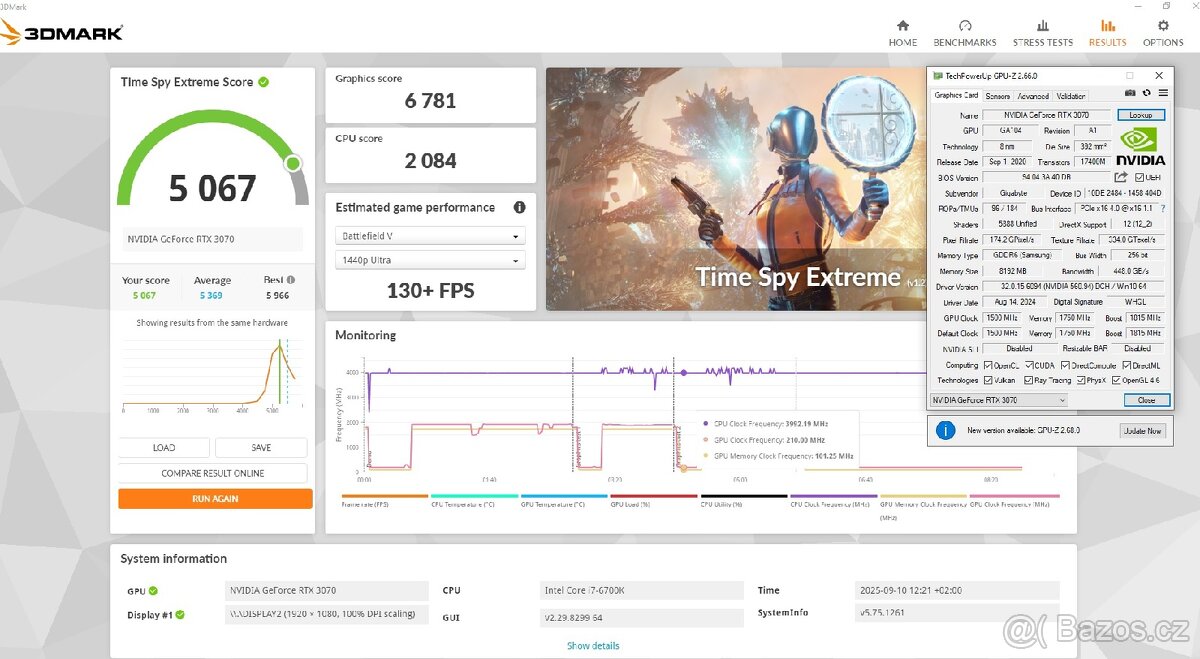The width and height of the screenshot is (1200, 659).
Task: Switch to the Advanced tab in GPU-Z
Action: click(x=1032, y=96)
